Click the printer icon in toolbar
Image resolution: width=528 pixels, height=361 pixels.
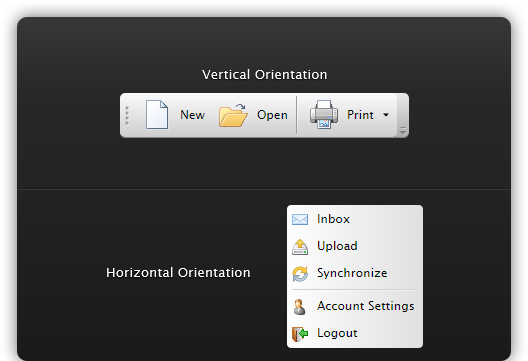pos(324,115)
